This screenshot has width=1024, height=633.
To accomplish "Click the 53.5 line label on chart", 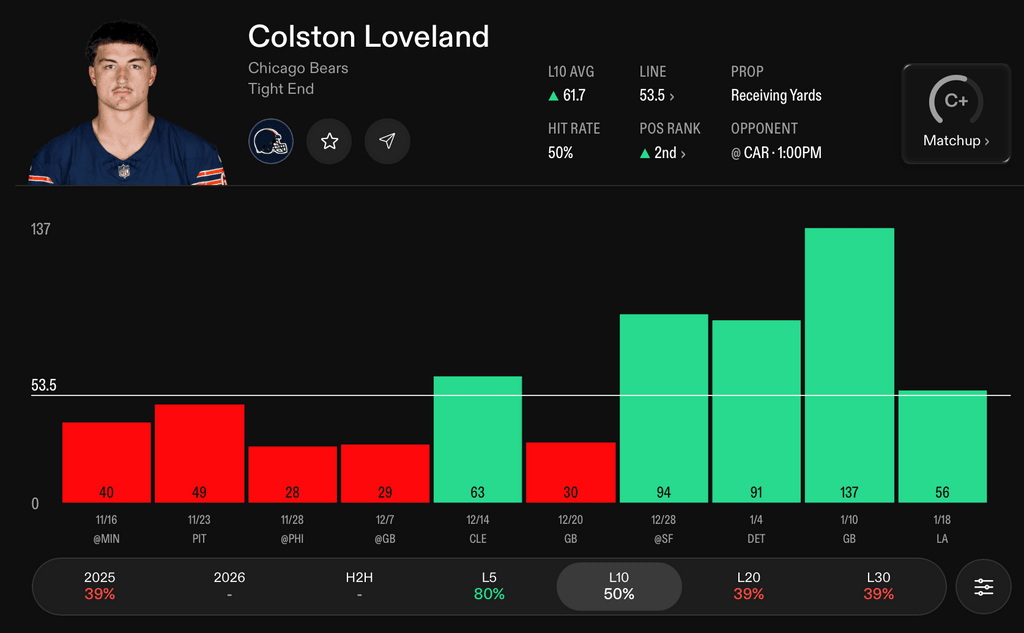I will point(44,385).
